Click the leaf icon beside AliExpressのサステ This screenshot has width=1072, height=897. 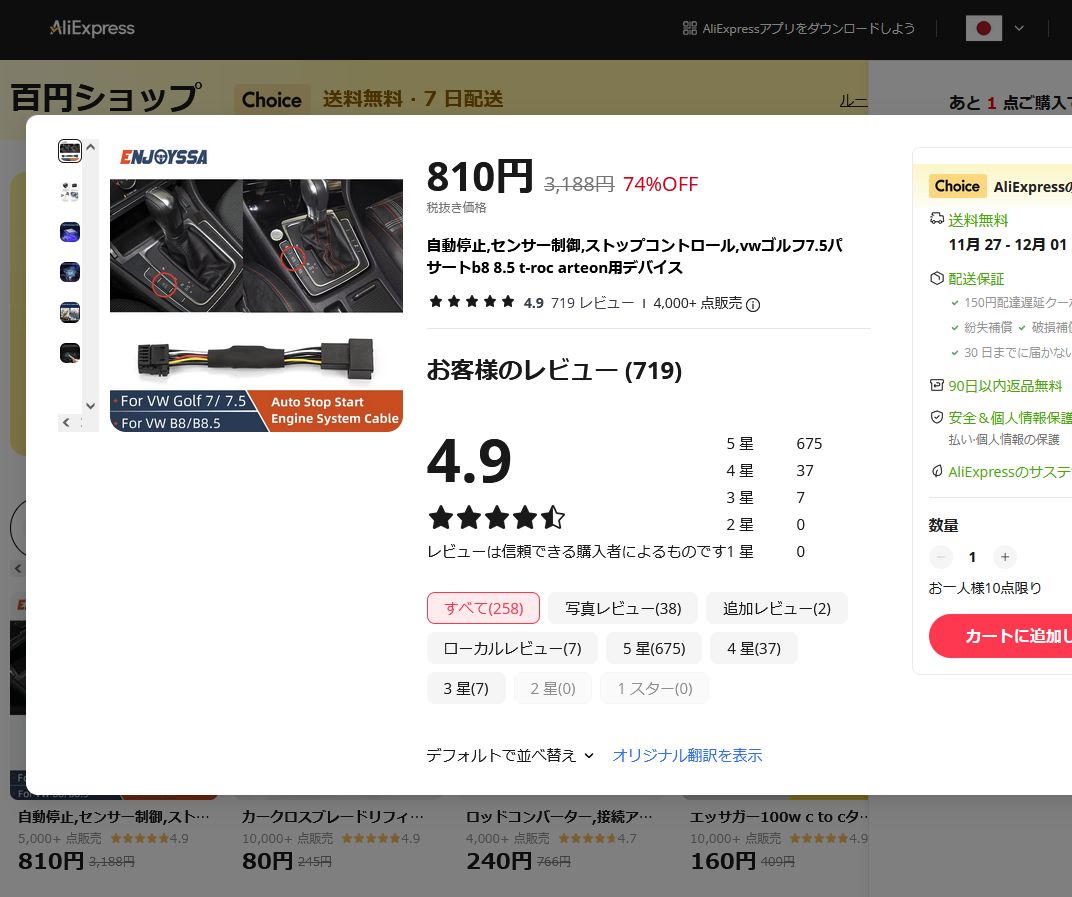pos(937,471)
